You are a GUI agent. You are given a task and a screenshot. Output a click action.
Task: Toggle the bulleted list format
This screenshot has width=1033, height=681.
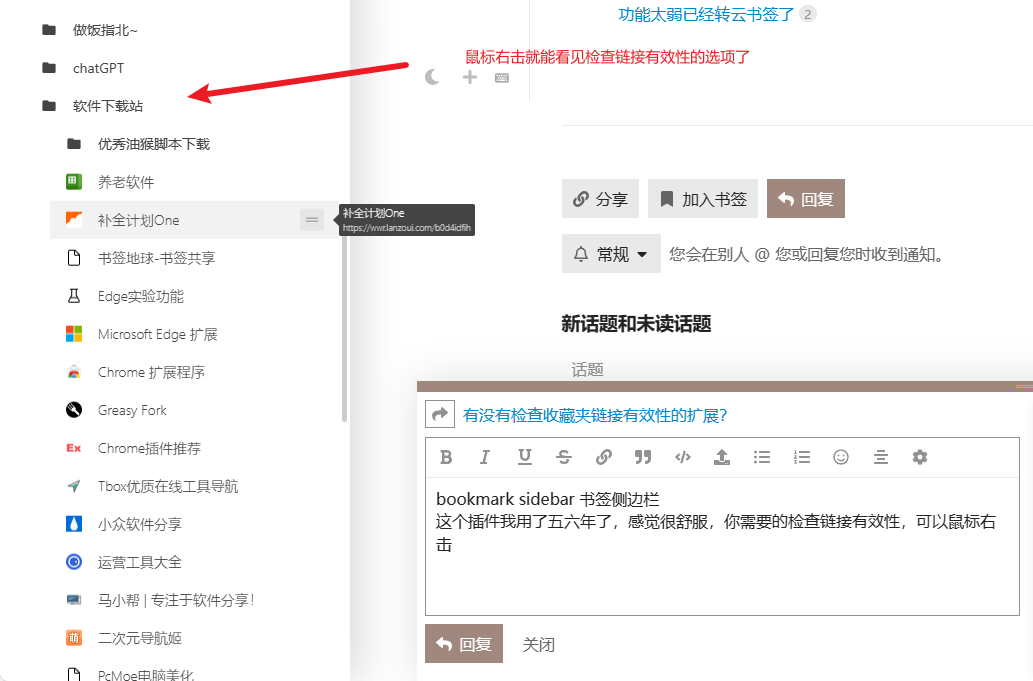[762, 457]
